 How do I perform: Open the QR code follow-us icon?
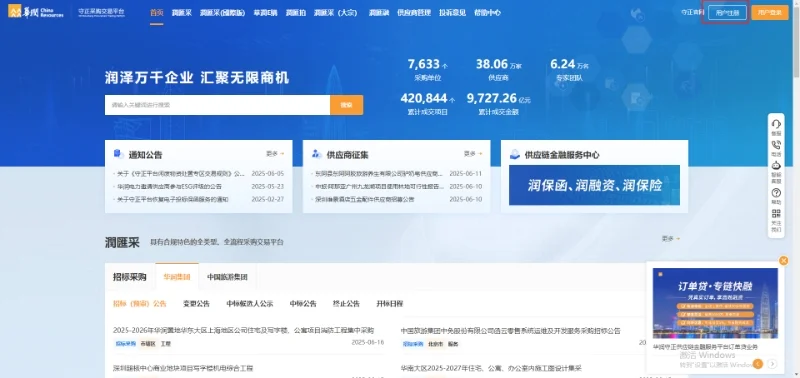point(776,213)
